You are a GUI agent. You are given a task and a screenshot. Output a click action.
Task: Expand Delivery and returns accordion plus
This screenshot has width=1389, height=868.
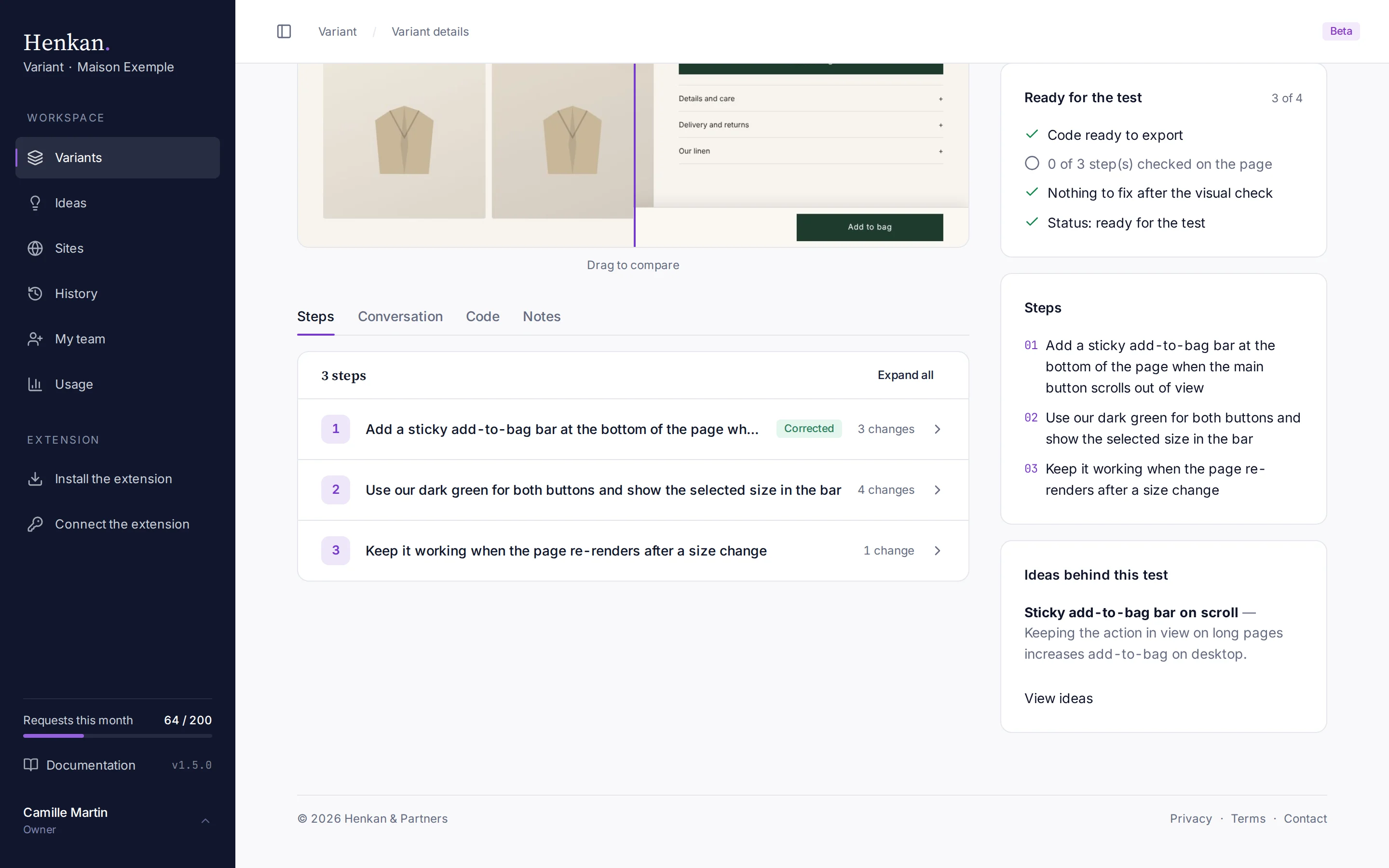coord(941,125)
